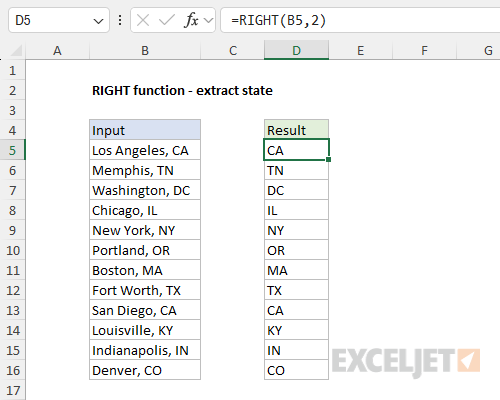Select column C header

click(x=233, y=51)
